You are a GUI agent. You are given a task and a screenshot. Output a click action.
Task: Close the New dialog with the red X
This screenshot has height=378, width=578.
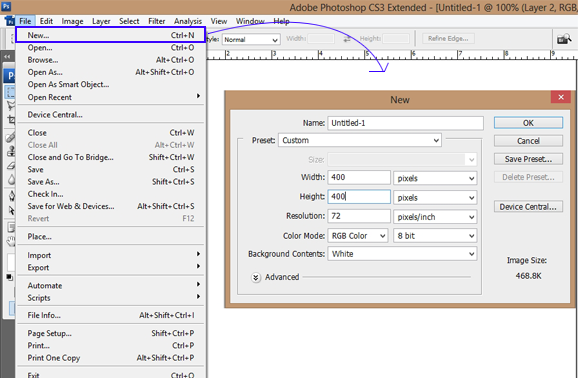(x=561, y=97)
